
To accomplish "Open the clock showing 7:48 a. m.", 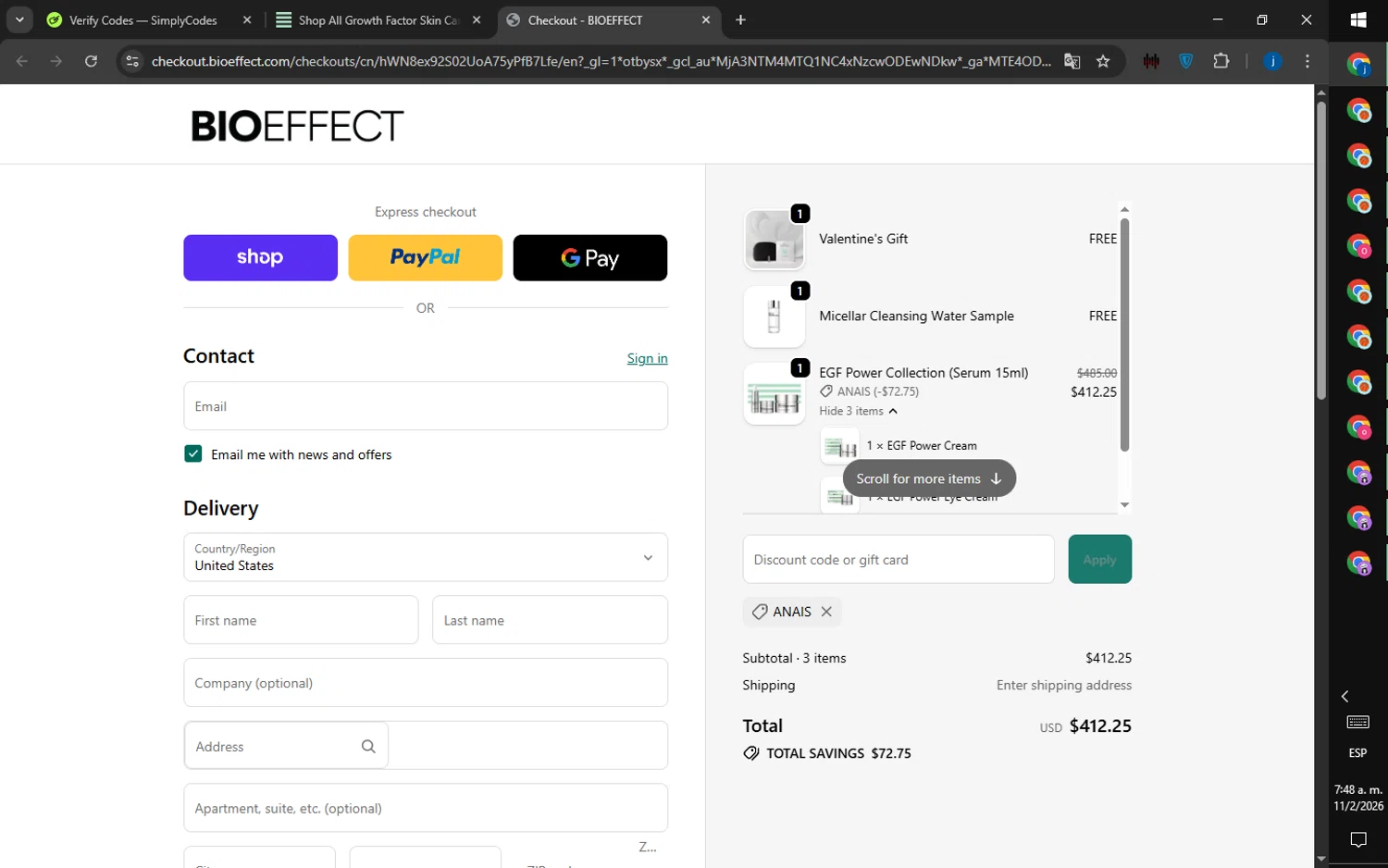I will [x=1358, y=798].
